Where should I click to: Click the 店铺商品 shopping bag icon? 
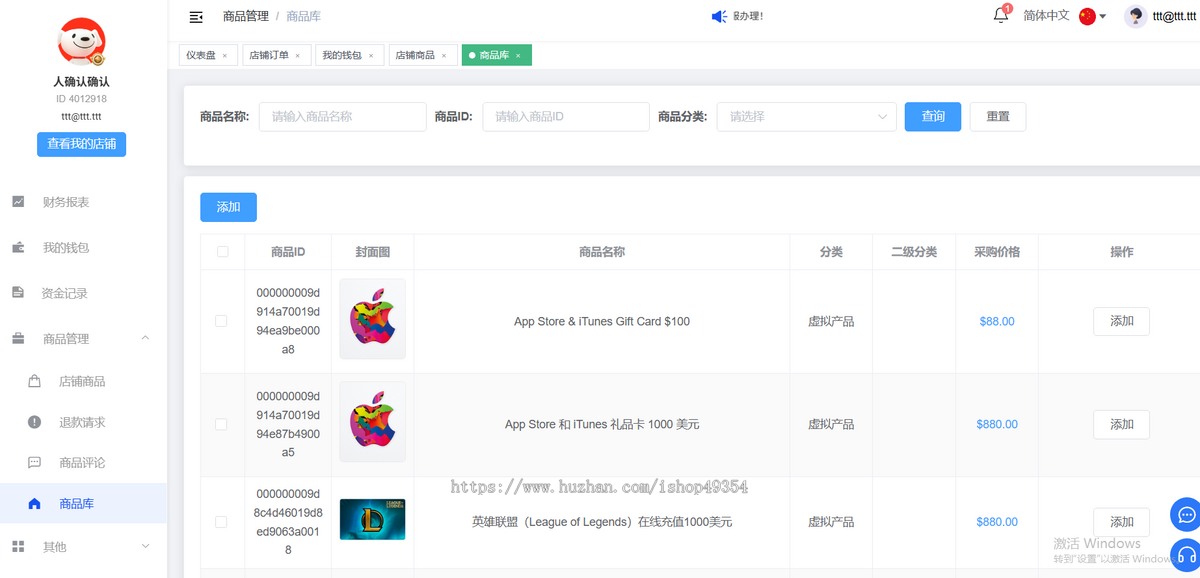coord(34,381)
